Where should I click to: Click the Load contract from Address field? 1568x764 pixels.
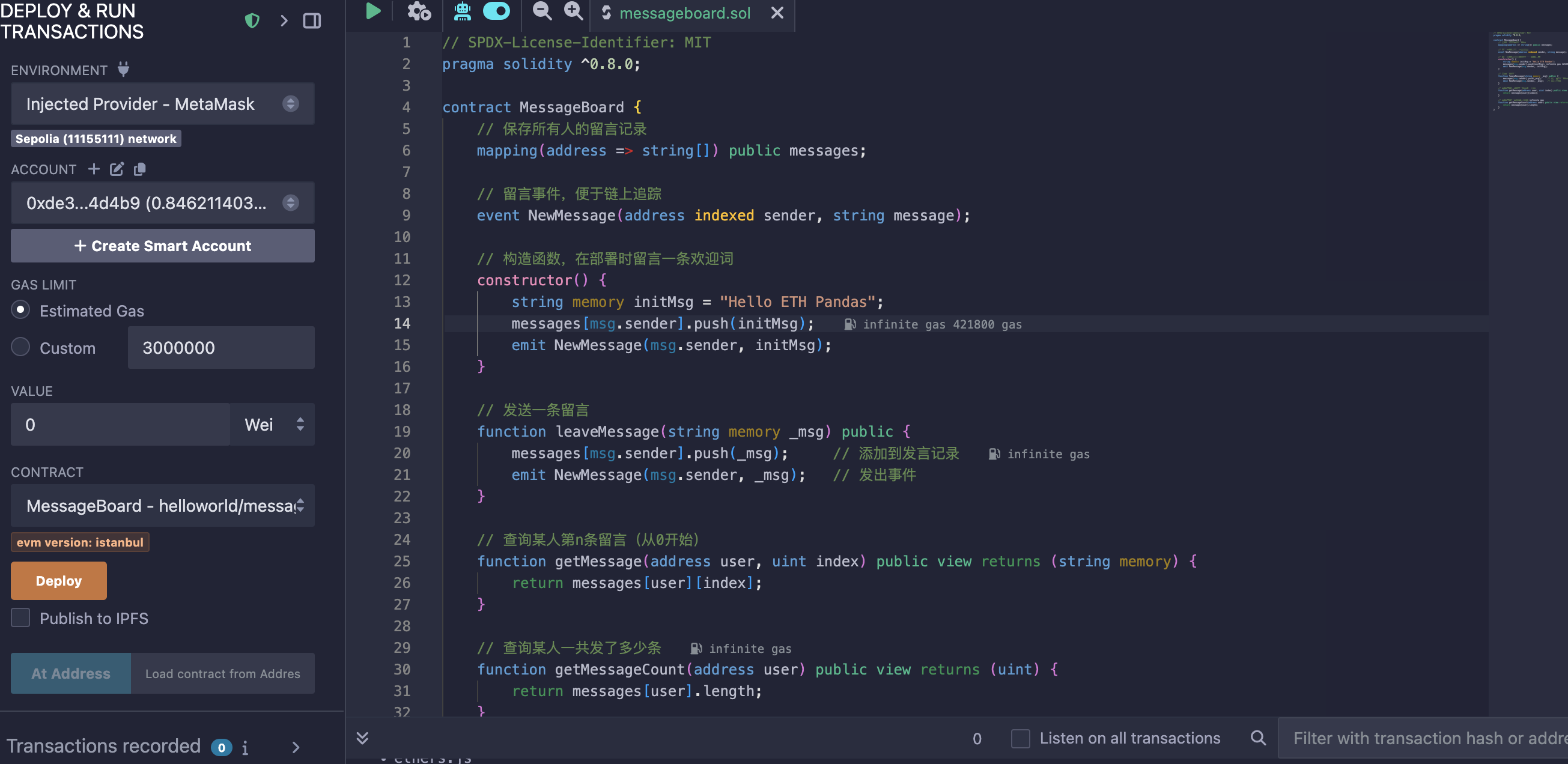pos(222,674)
